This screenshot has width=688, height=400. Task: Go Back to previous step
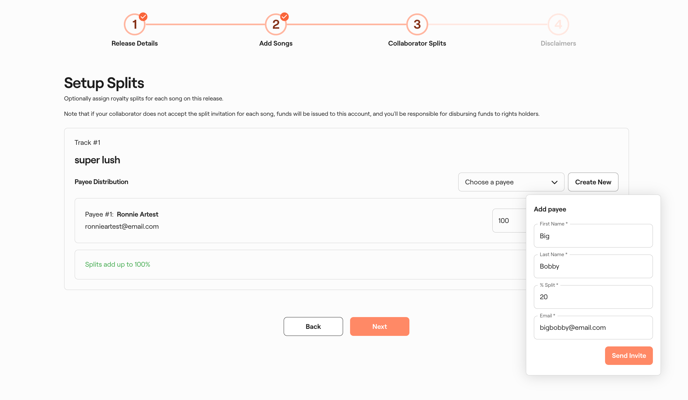pos(313,327)
